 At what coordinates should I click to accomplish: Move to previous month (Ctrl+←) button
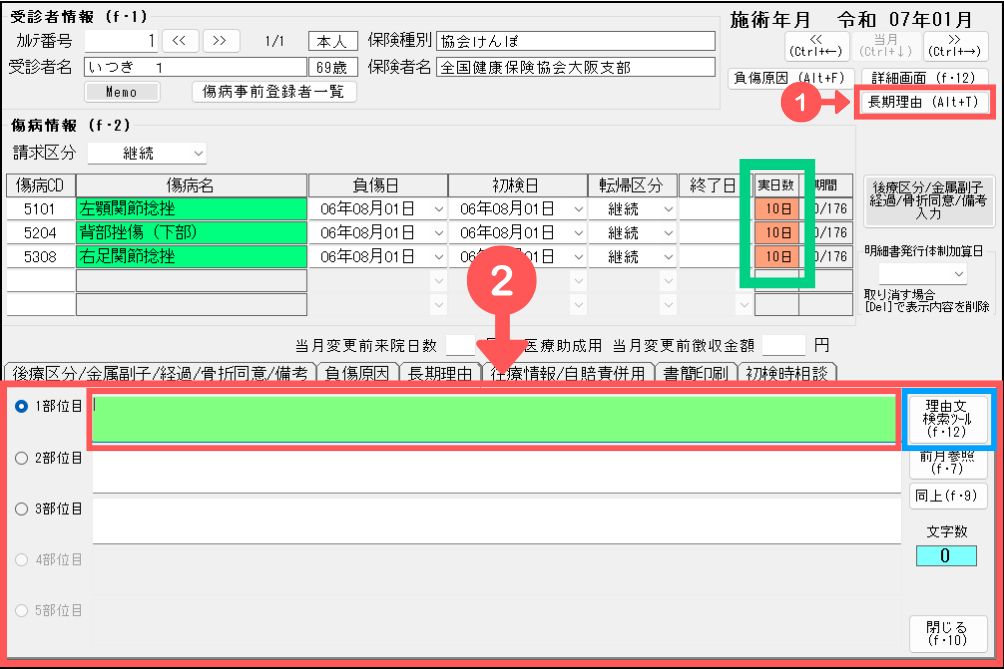click(x=817, y=44)
